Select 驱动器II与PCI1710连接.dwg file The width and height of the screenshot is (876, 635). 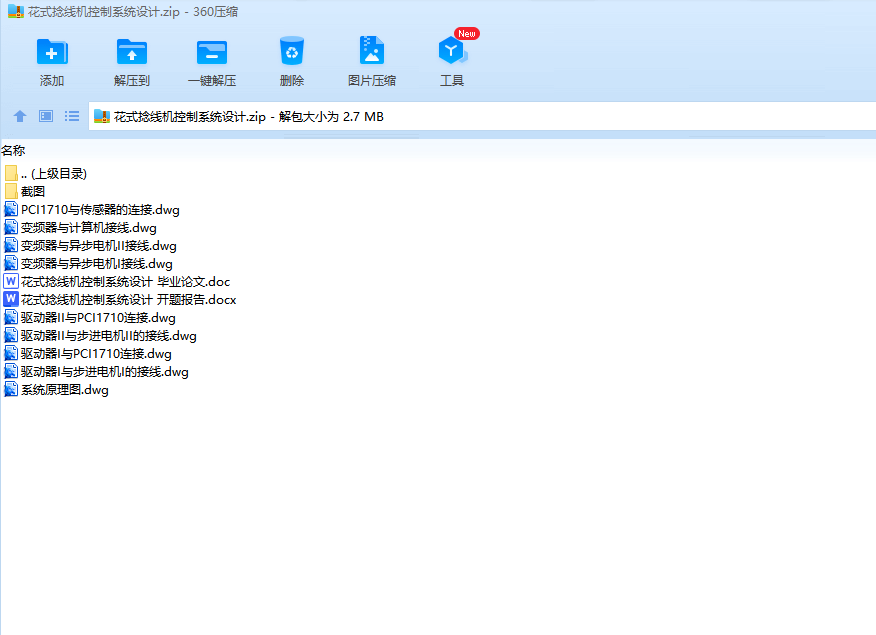pyautogui.click(x=89, y=318)
